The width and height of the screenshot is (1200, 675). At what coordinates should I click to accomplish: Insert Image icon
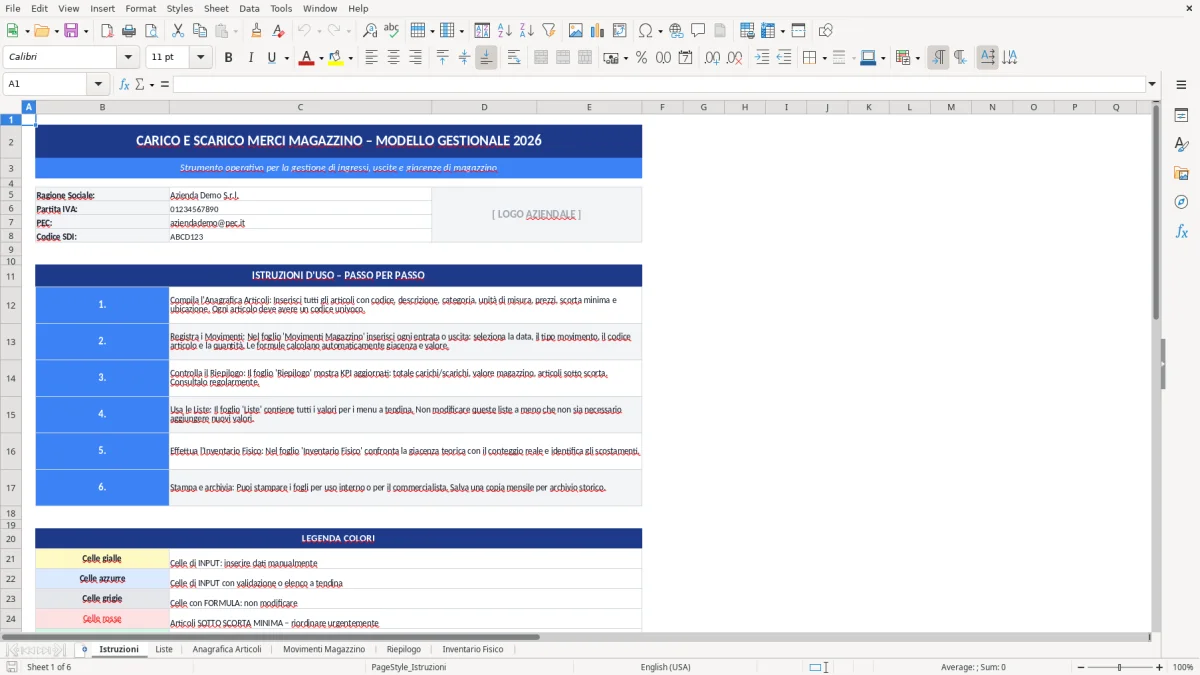pyautogui.click(x=577, y=31)
